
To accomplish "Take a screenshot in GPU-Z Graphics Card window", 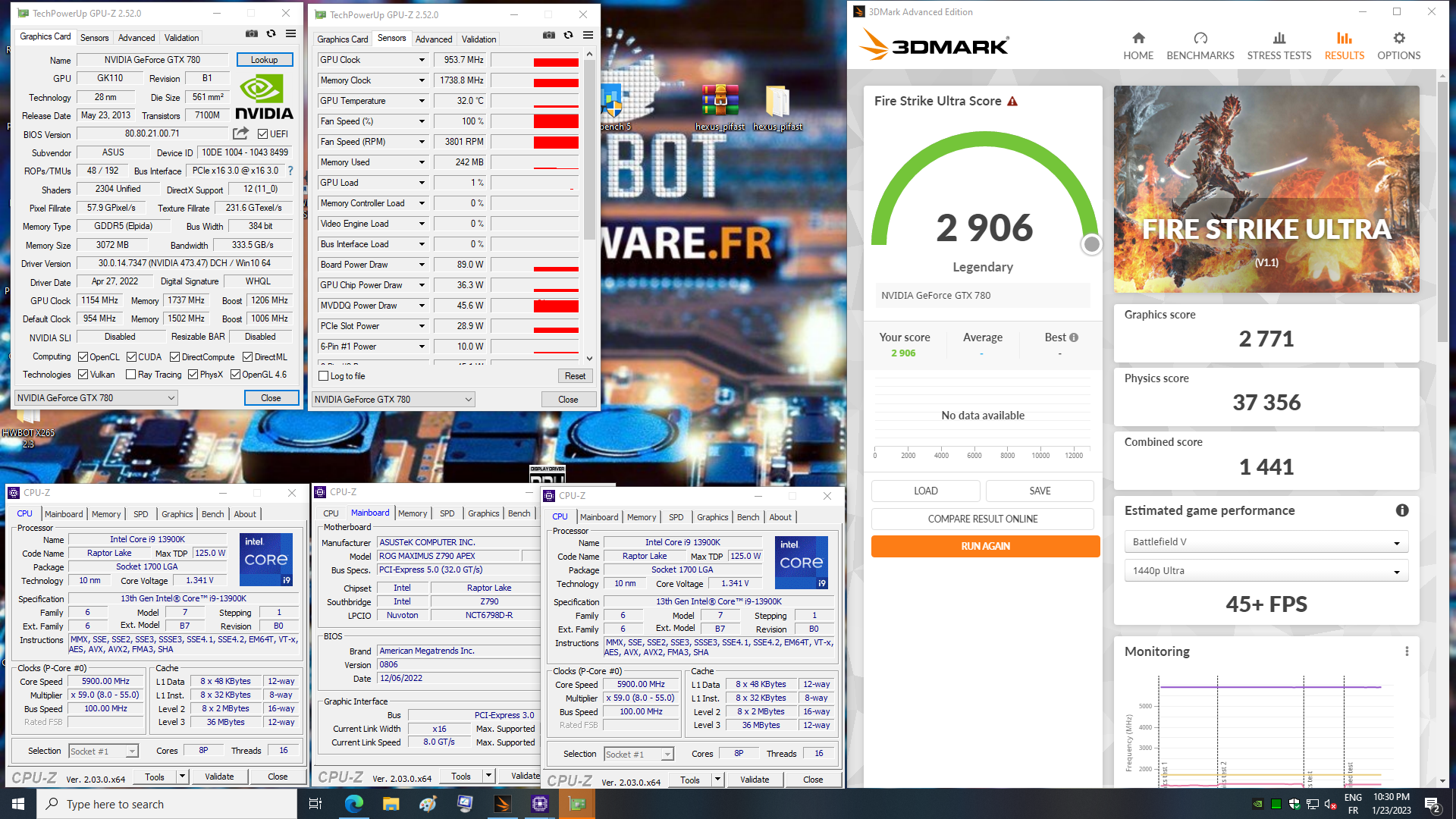I will [252, 33].
